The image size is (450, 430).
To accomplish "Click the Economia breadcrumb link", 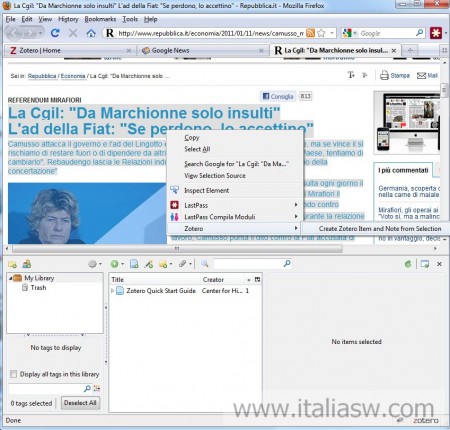I will pos(73,76).
